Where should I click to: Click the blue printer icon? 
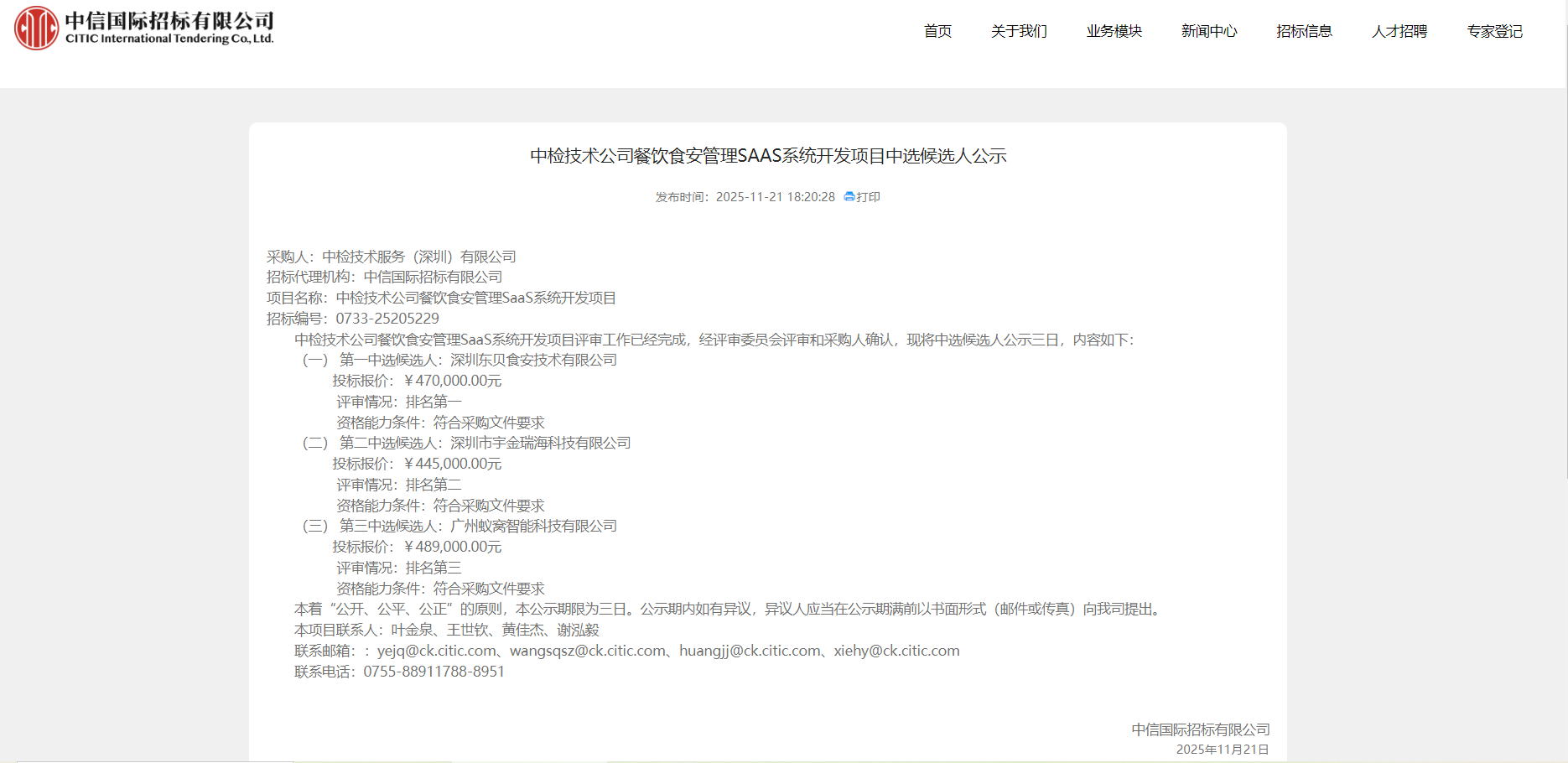[849, 197]
